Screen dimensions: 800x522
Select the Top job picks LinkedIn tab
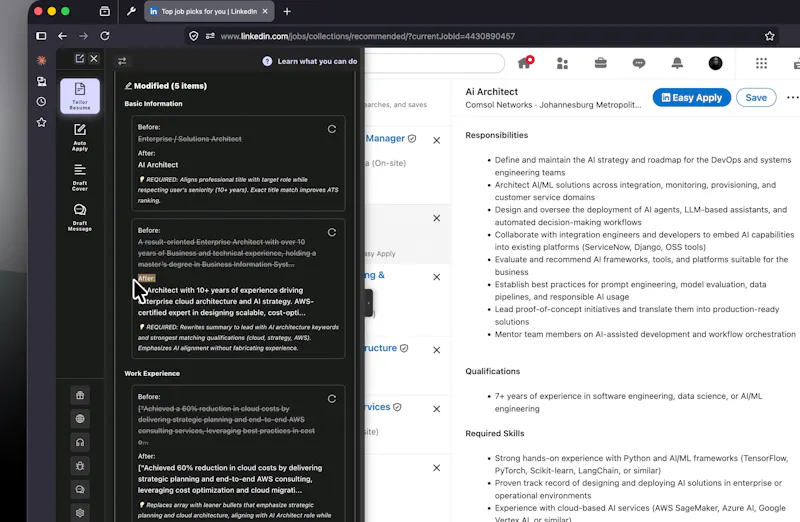click(209, 11)
